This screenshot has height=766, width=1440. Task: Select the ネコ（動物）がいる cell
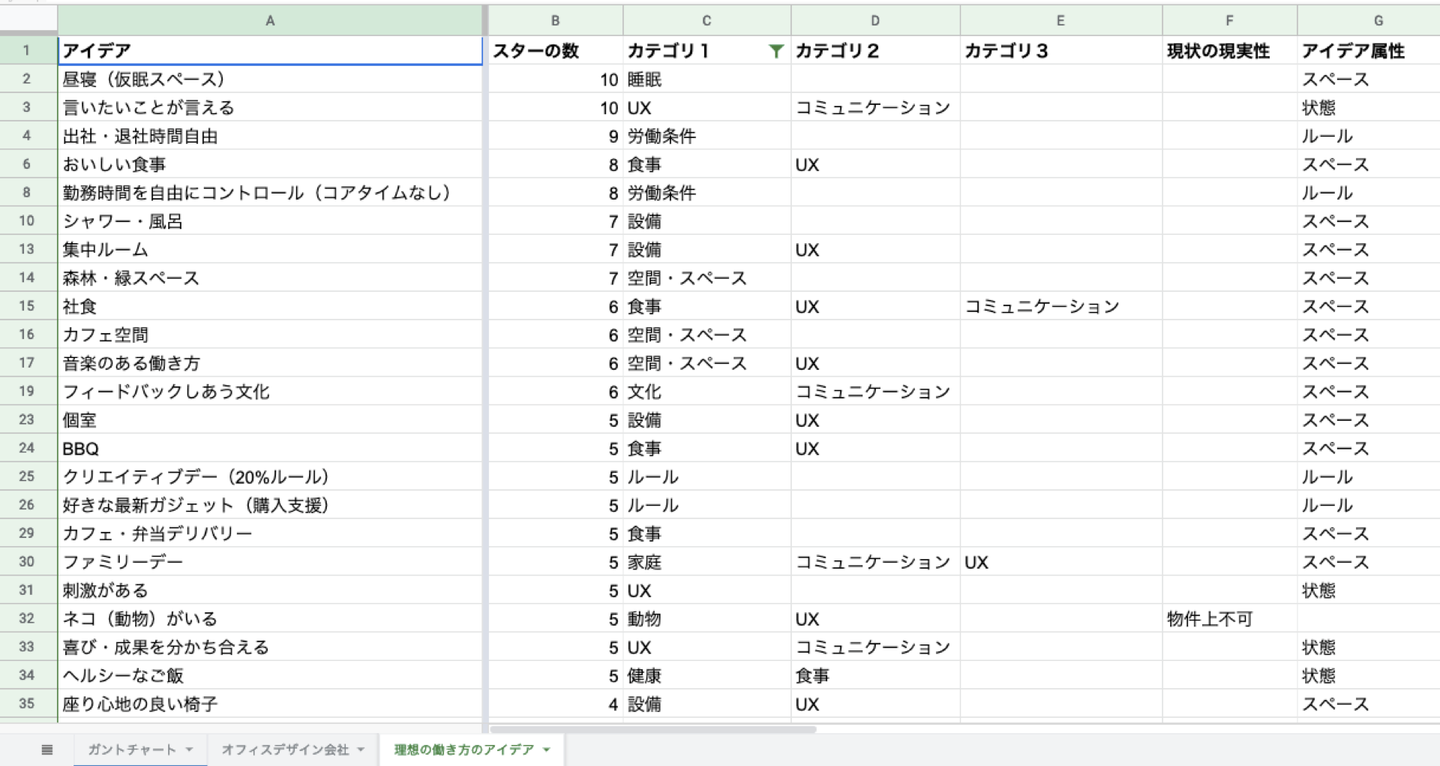270,619
